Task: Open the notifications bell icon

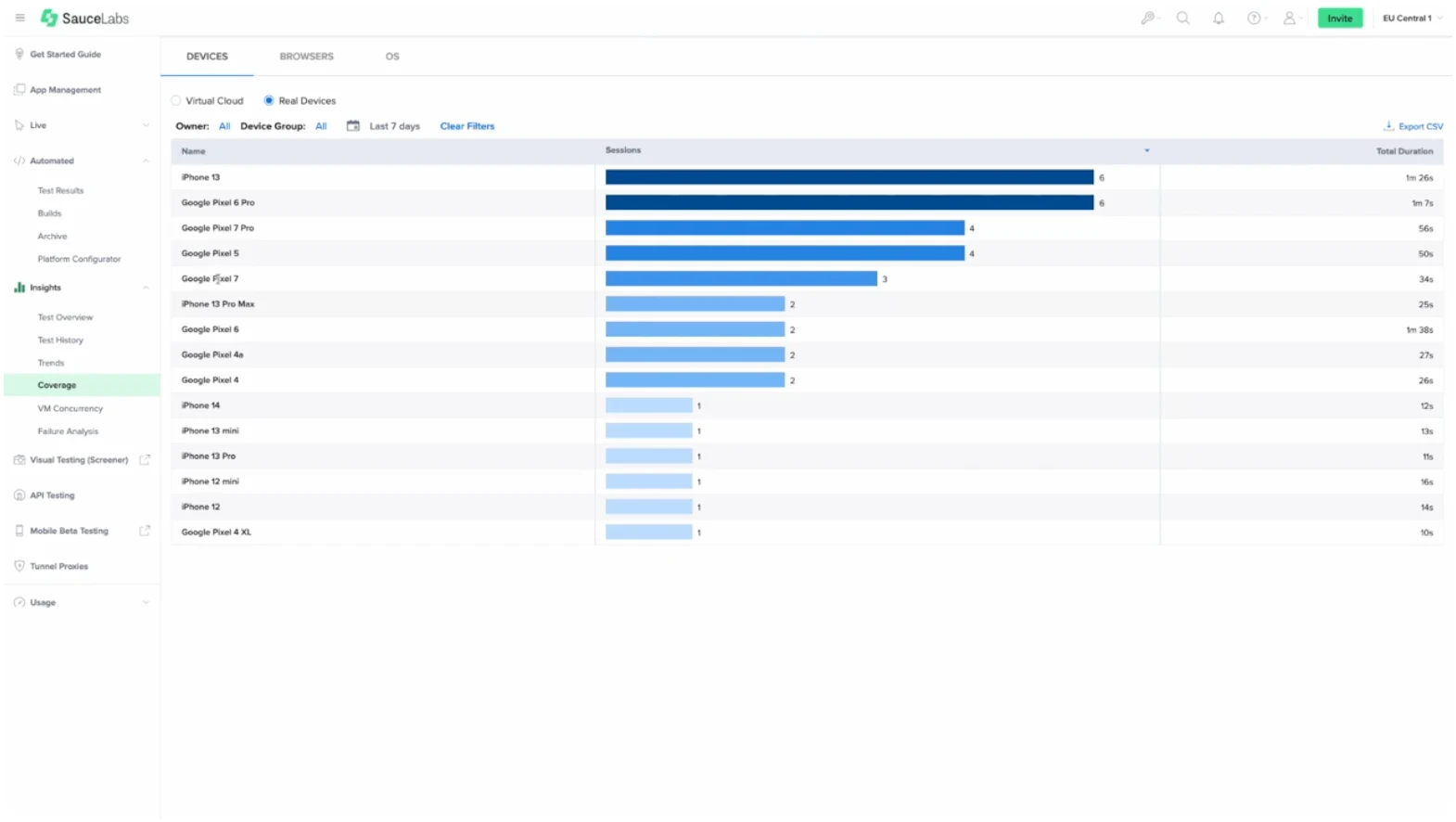Action: coord(1218,18)
